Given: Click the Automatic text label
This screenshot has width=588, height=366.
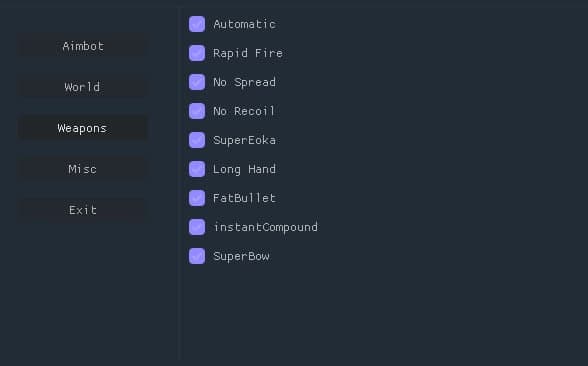Looking at the screenshot, I should pos(244,24).
